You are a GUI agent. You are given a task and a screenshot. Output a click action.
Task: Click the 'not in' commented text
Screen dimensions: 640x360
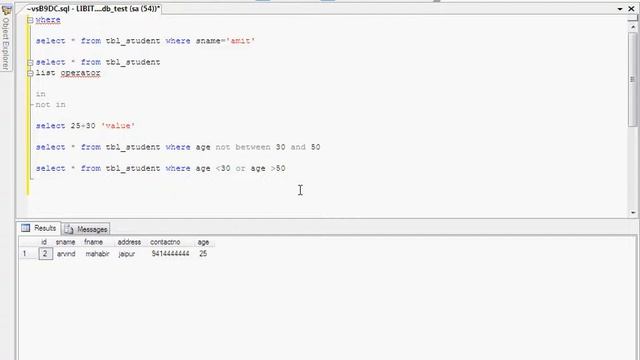point(51,105)
